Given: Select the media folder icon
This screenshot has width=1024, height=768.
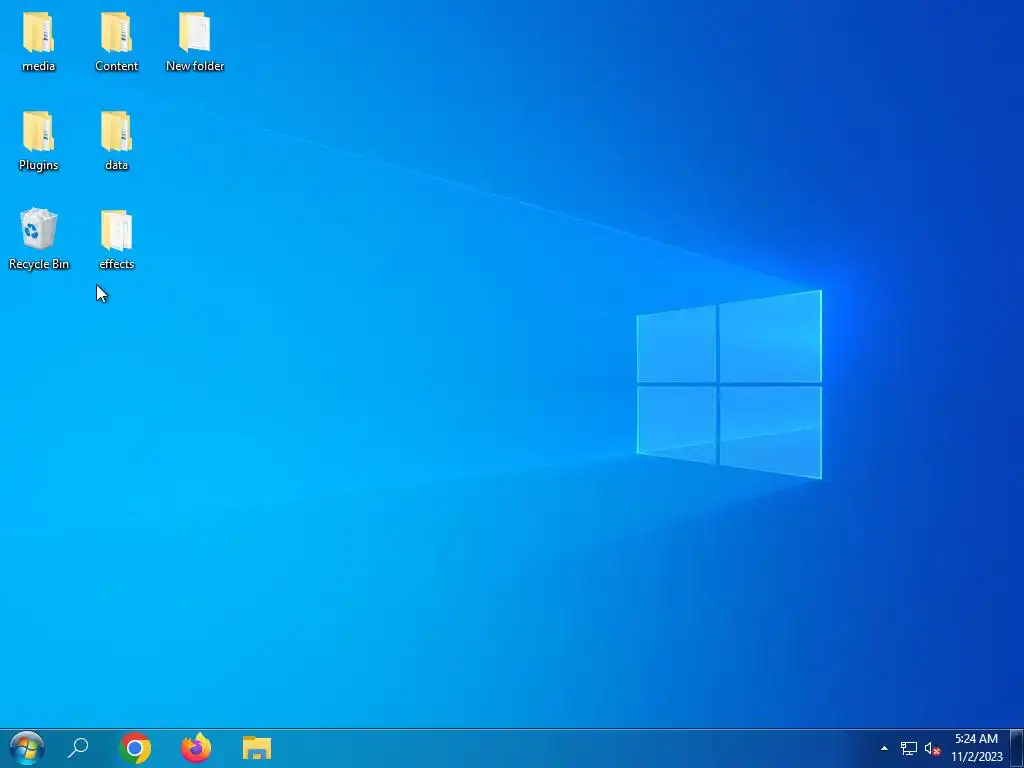Looking at the screenshot, I should pyautogui.click(x=38, y=32).
